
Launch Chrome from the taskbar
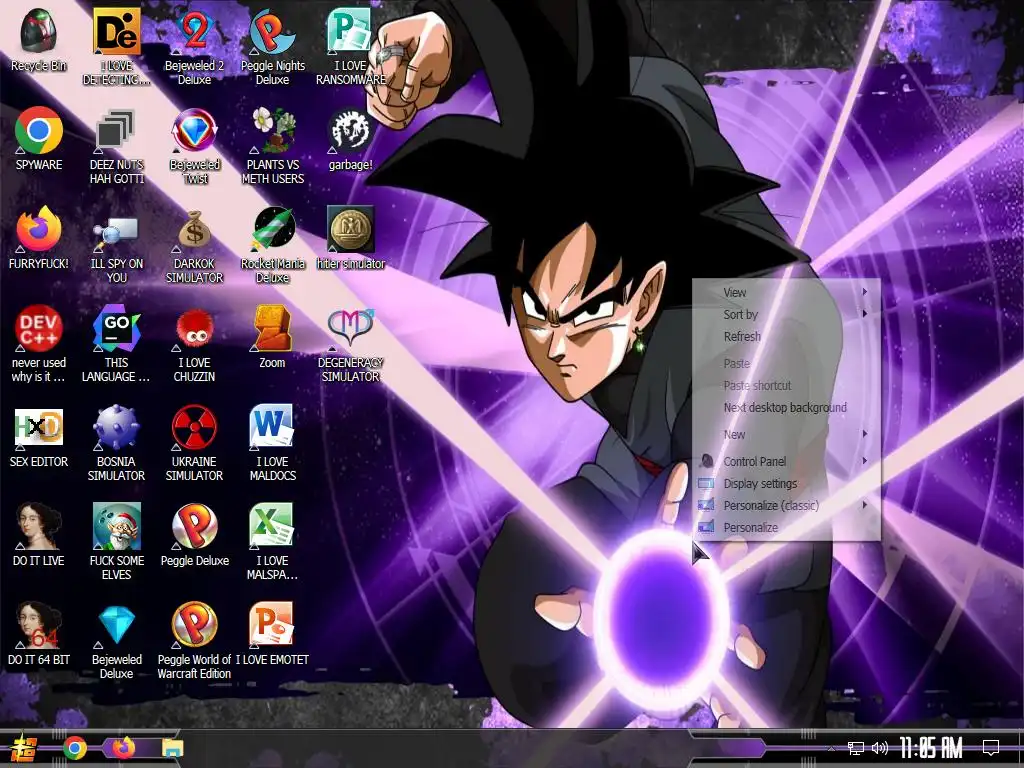[74, 748]
